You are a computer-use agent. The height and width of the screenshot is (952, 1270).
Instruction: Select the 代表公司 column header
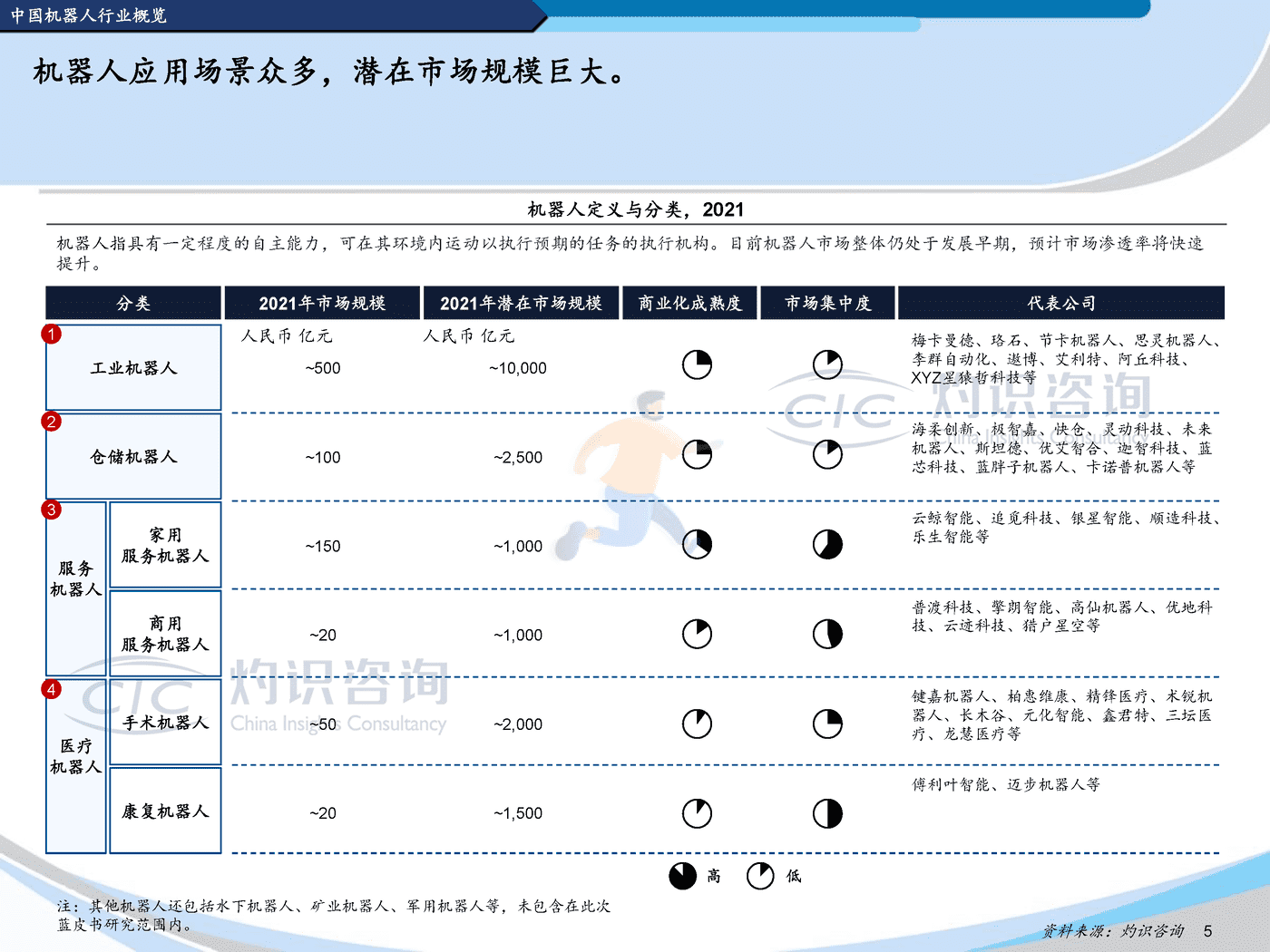(x=1061, y=303)
